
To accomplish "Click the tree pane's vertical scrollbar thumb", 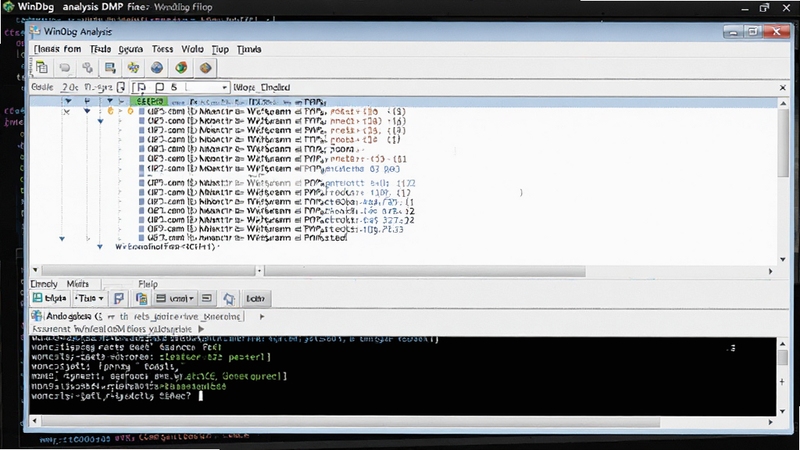I will 783,144.
